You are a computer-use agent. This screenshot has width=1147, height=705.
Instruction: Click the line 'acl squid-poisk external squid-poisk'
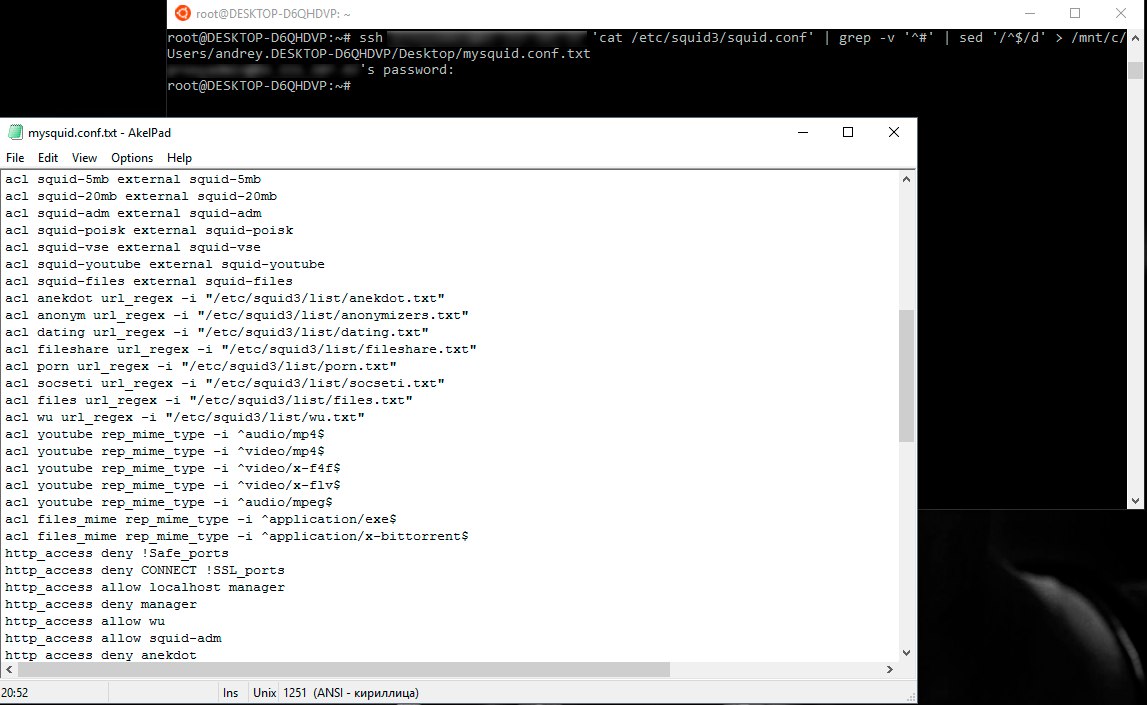(149, 230)
